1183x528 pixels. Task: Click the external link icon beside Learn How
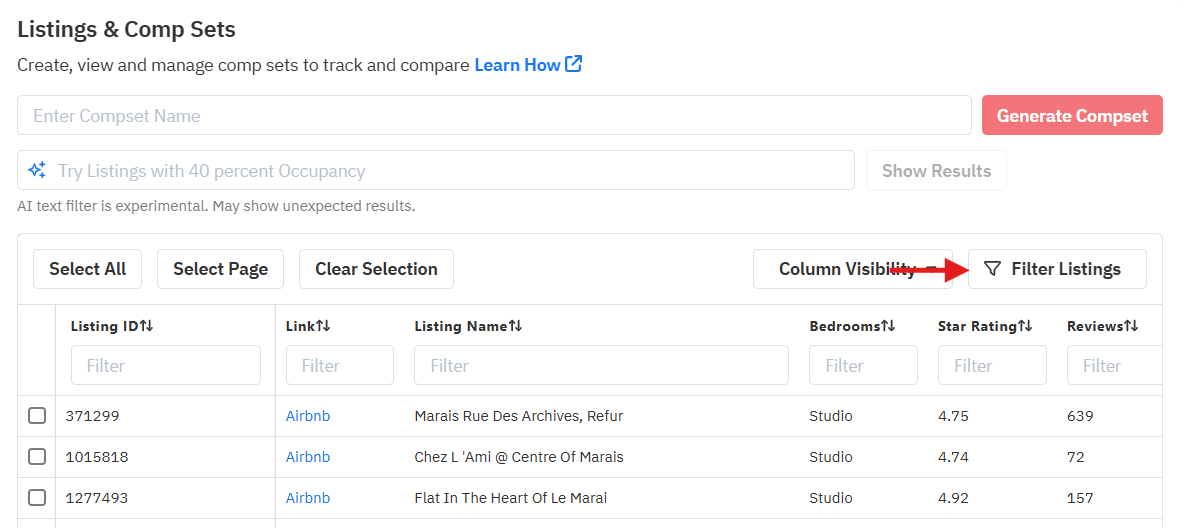tap(574, 64)
